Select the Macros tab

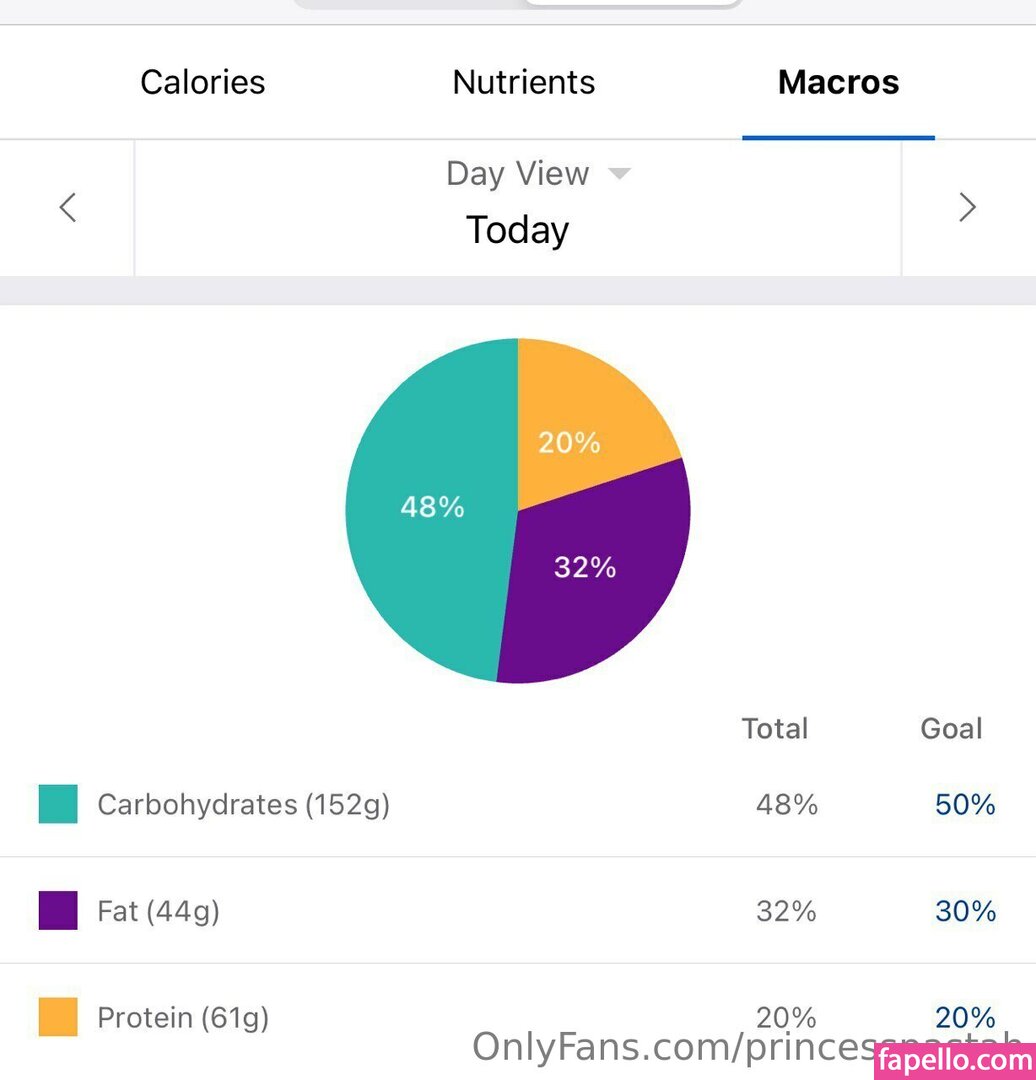point(838,82)
